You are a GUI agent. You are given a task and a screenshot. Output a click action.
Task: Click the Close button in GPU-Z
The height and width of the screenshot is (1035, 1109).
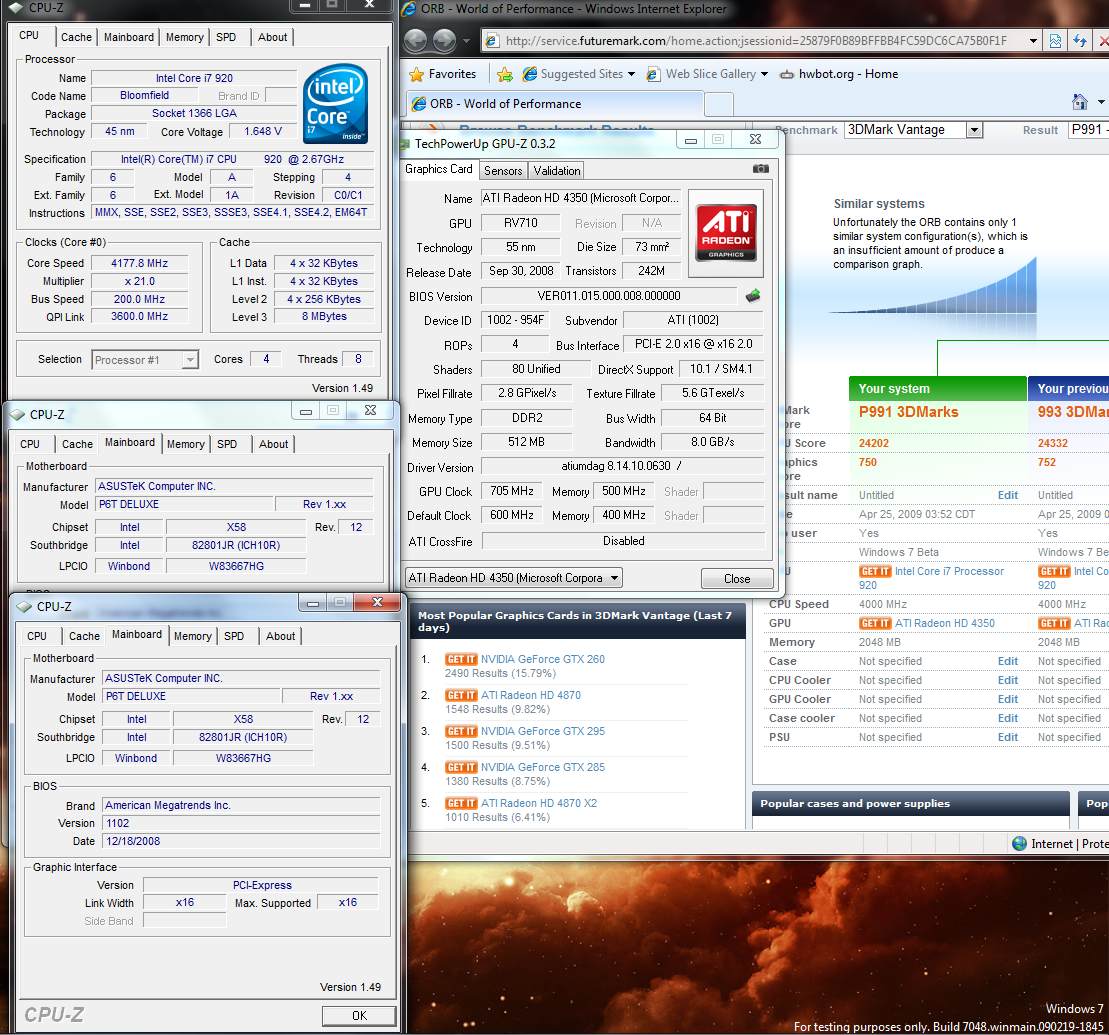pos(736,579)
